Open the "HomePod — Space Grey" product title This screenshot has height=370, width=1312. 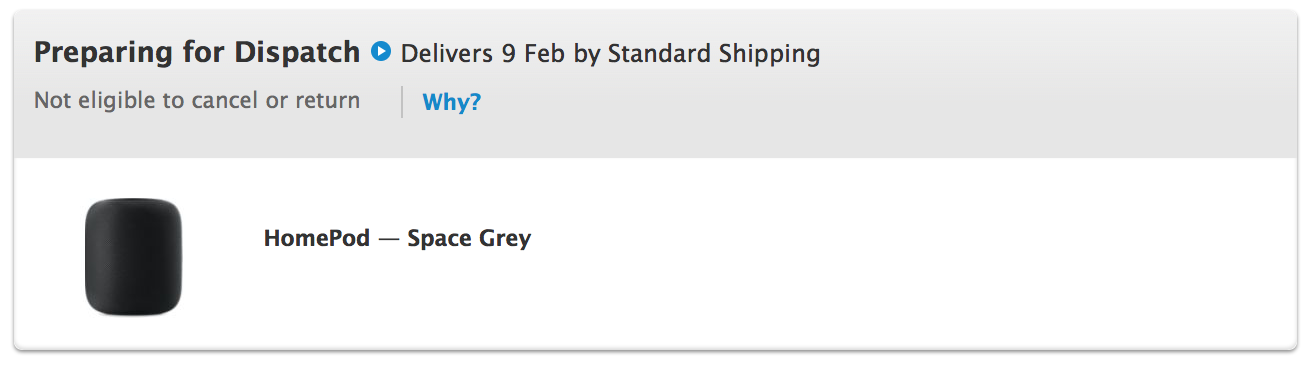pyautogui.click(x=397, y=239)
